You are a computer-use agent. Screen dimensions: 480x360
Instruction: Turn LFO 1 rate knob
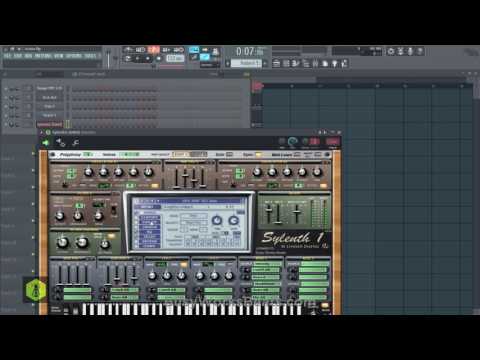(x=152, y=276)
